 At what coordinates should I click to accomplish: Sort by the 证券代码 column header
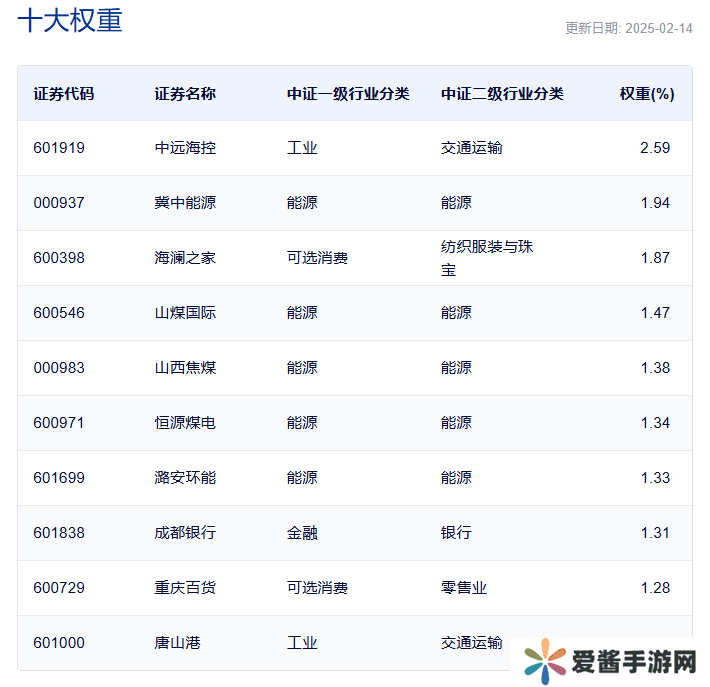(64, 94)
